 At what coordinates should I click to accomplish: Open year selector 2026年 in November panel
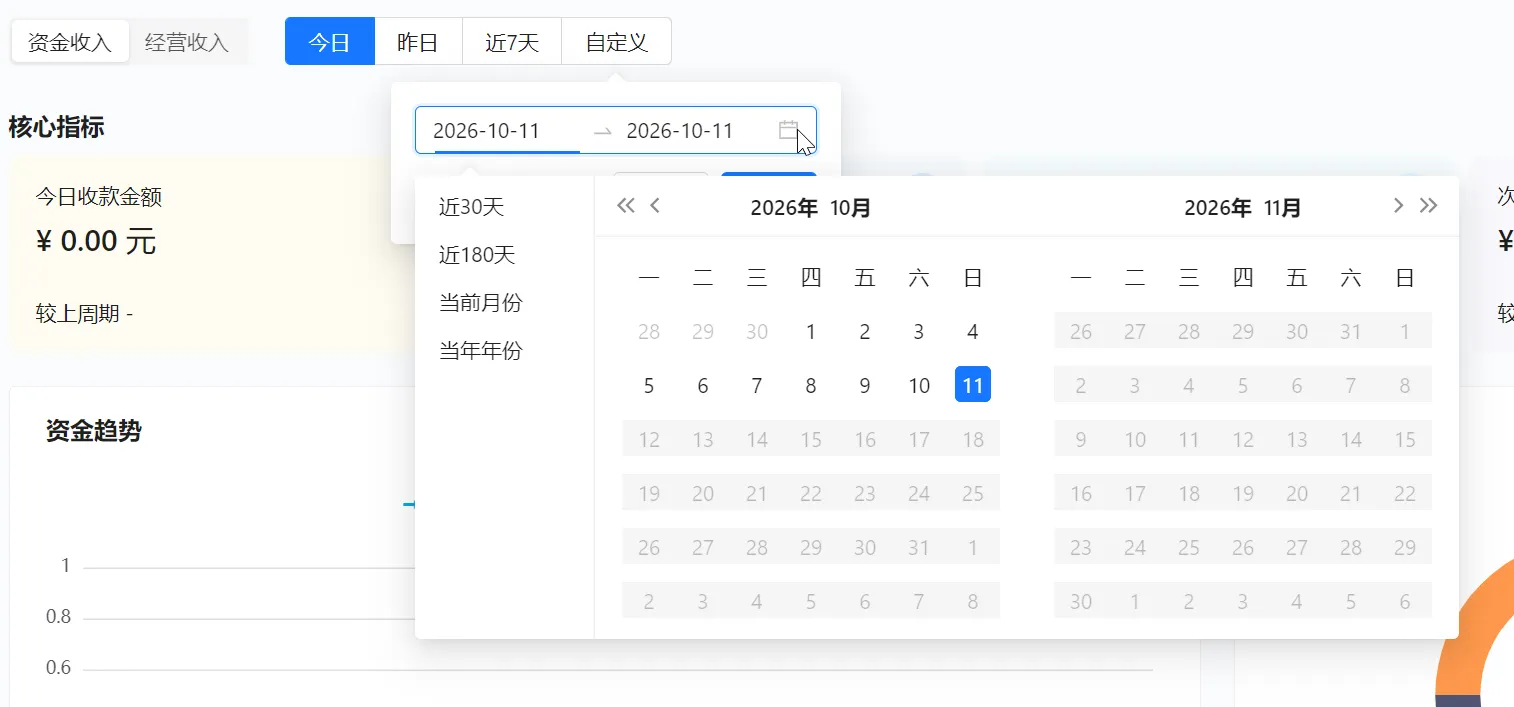1218,208
